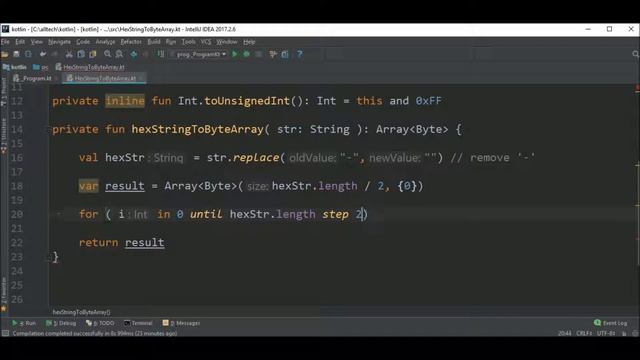Open the Tools menu
Image resolution: width=640 pixels, height=360 pixels.
coord(188,42)
